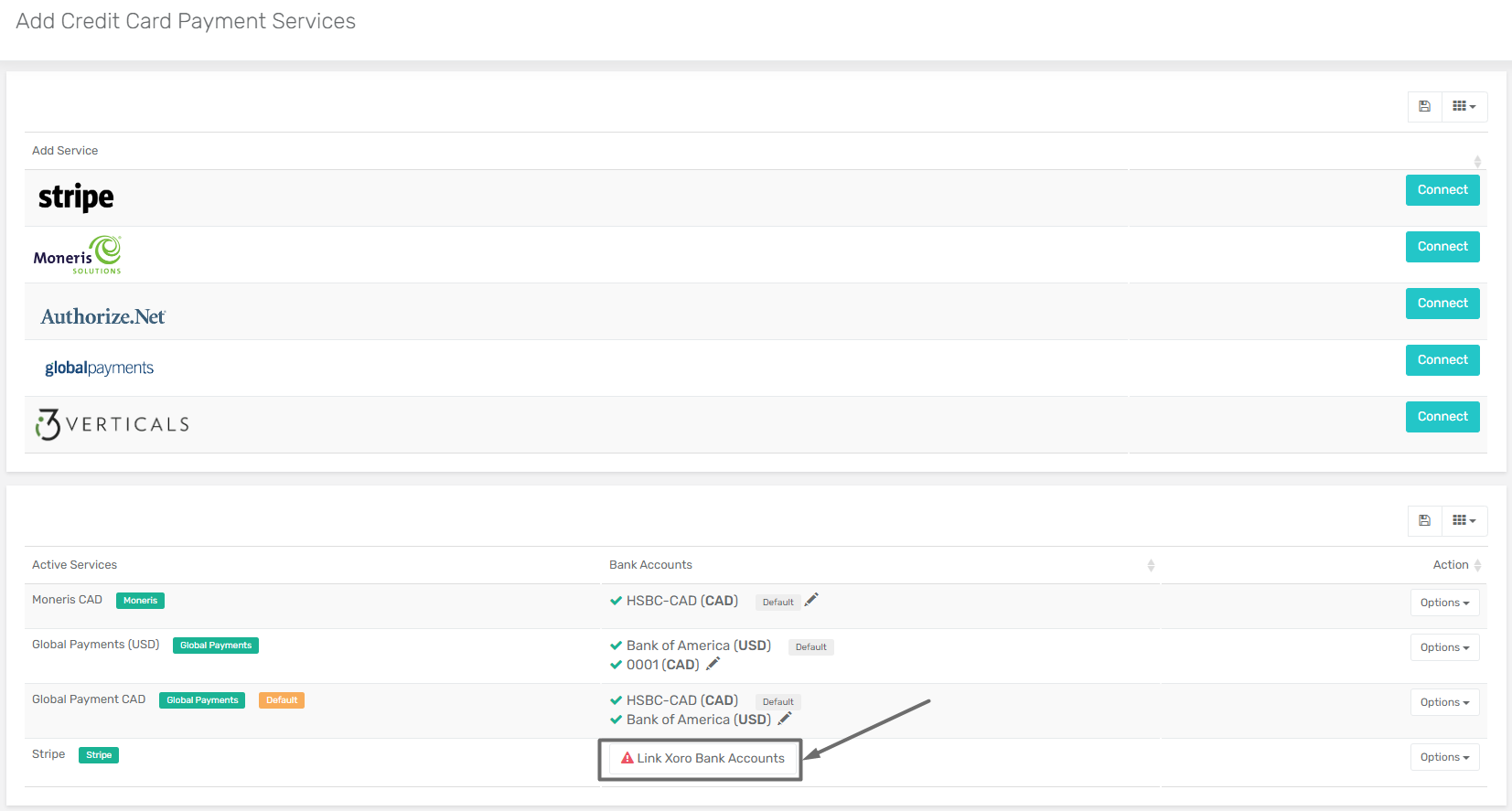The height and width of the screenshot is (811, 1512).
Task: Open Options dropdown for Stripe row
Action: (x=1444, y=757)
